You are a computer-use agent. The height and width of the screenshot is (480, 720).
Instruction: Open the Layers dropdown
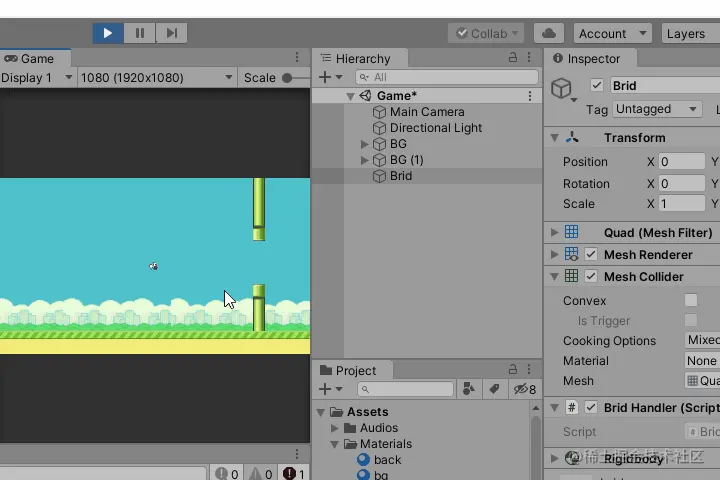pyautogui.click(x=691, y=34)
